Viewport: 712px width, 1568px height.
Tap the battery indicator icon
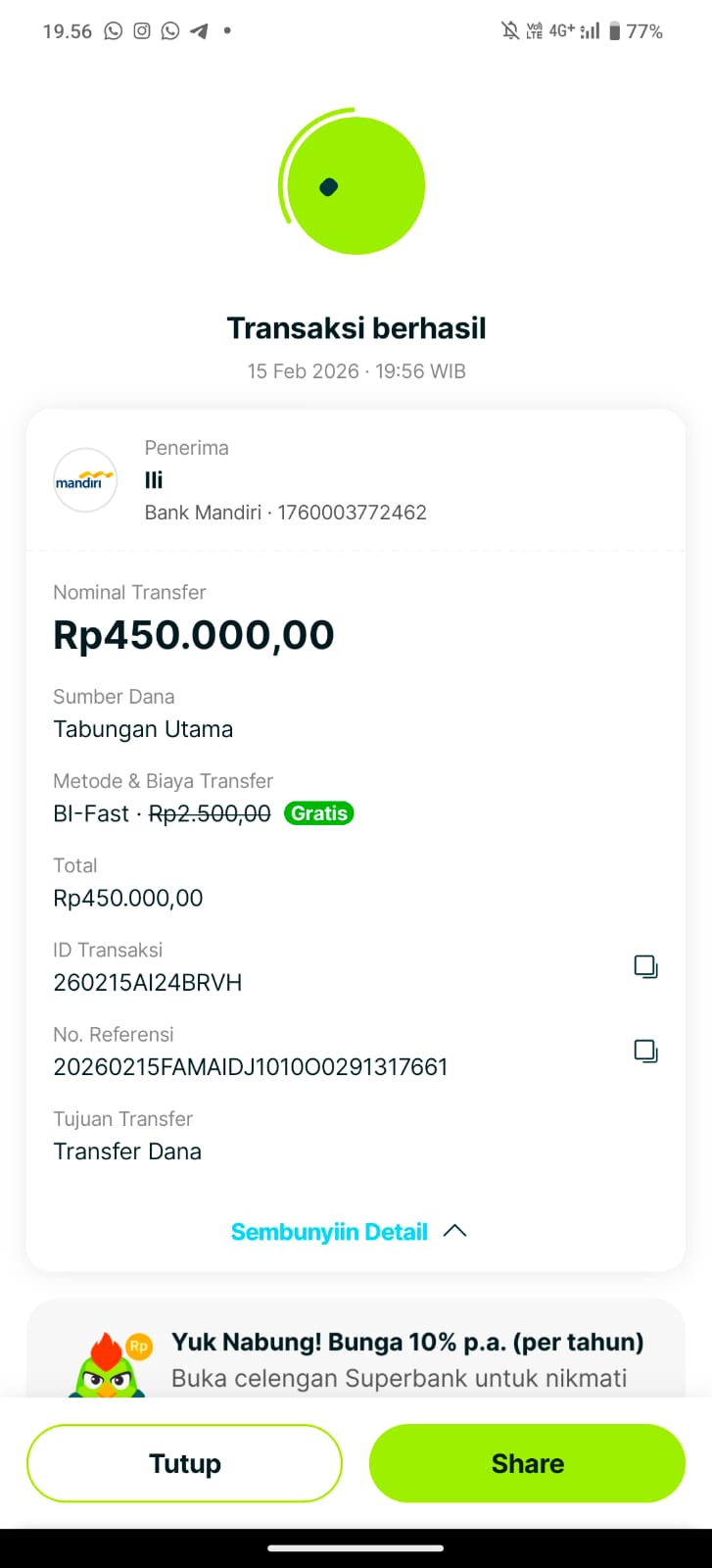pyautogui.click(x=614, y=31)
